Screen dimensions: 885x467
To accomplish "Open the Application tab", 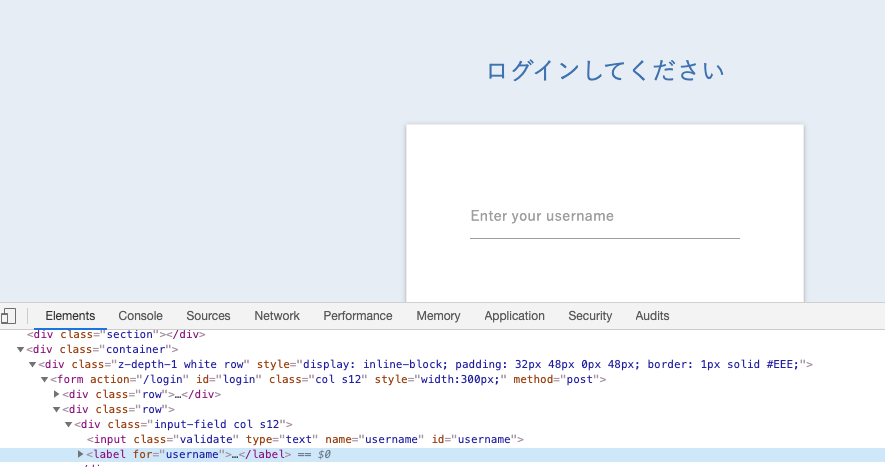I will (514, 316).
